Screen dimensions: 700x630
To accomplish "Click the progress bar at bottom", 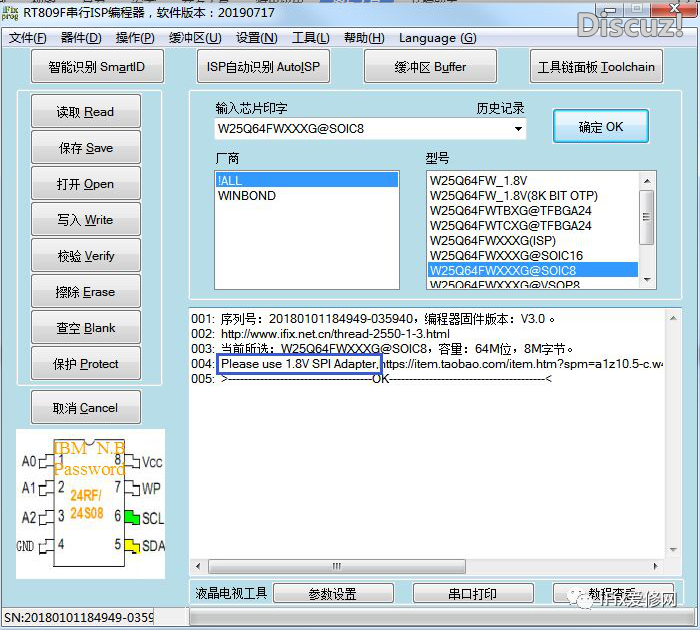I will [x=442, y=617].
